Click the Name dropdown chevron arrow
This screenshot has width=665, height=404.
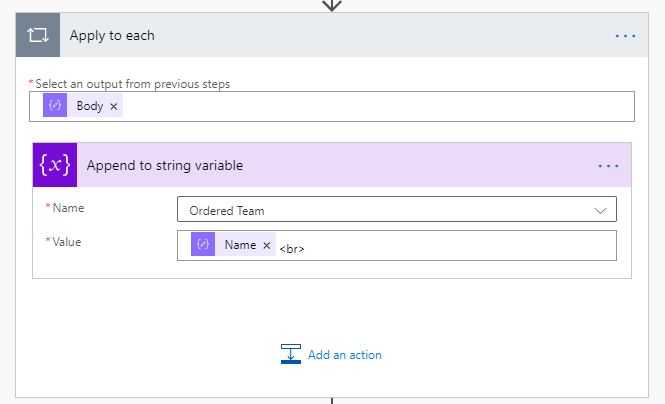[601, 210]
